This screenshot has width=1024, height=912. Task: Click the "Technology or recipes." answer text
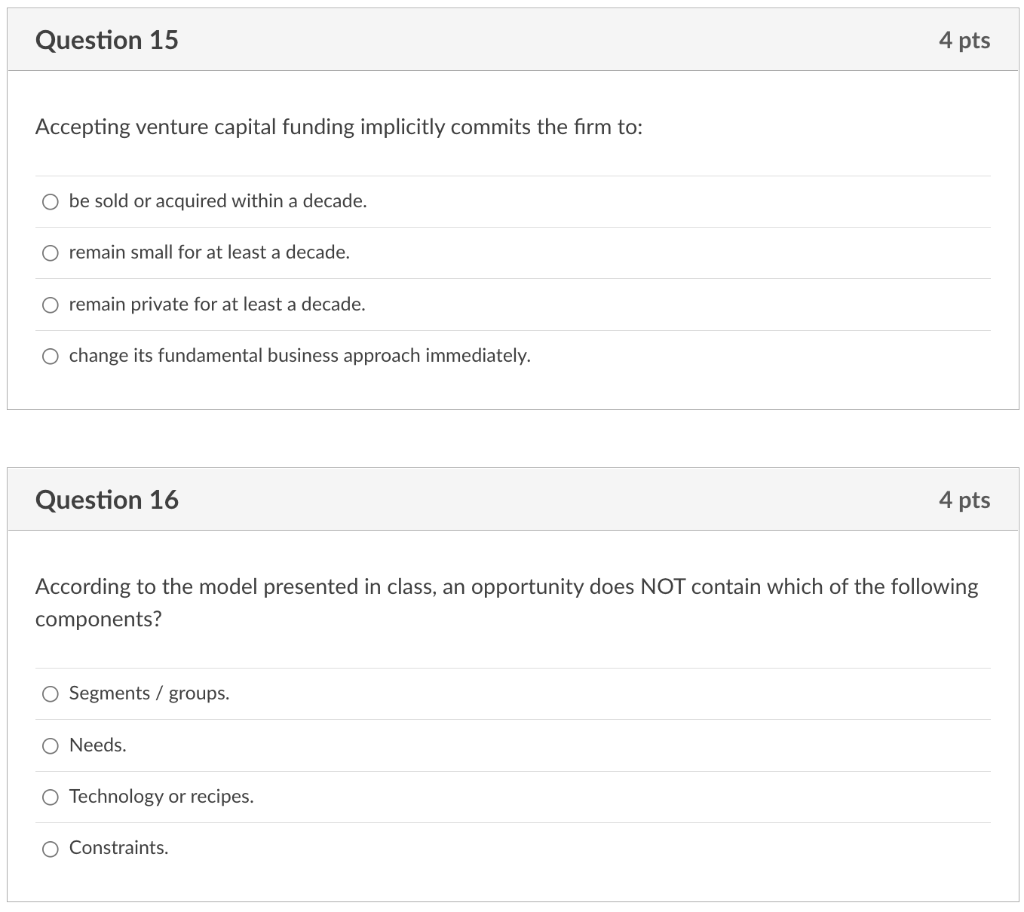pyautogui.click(x=160, y=797)
